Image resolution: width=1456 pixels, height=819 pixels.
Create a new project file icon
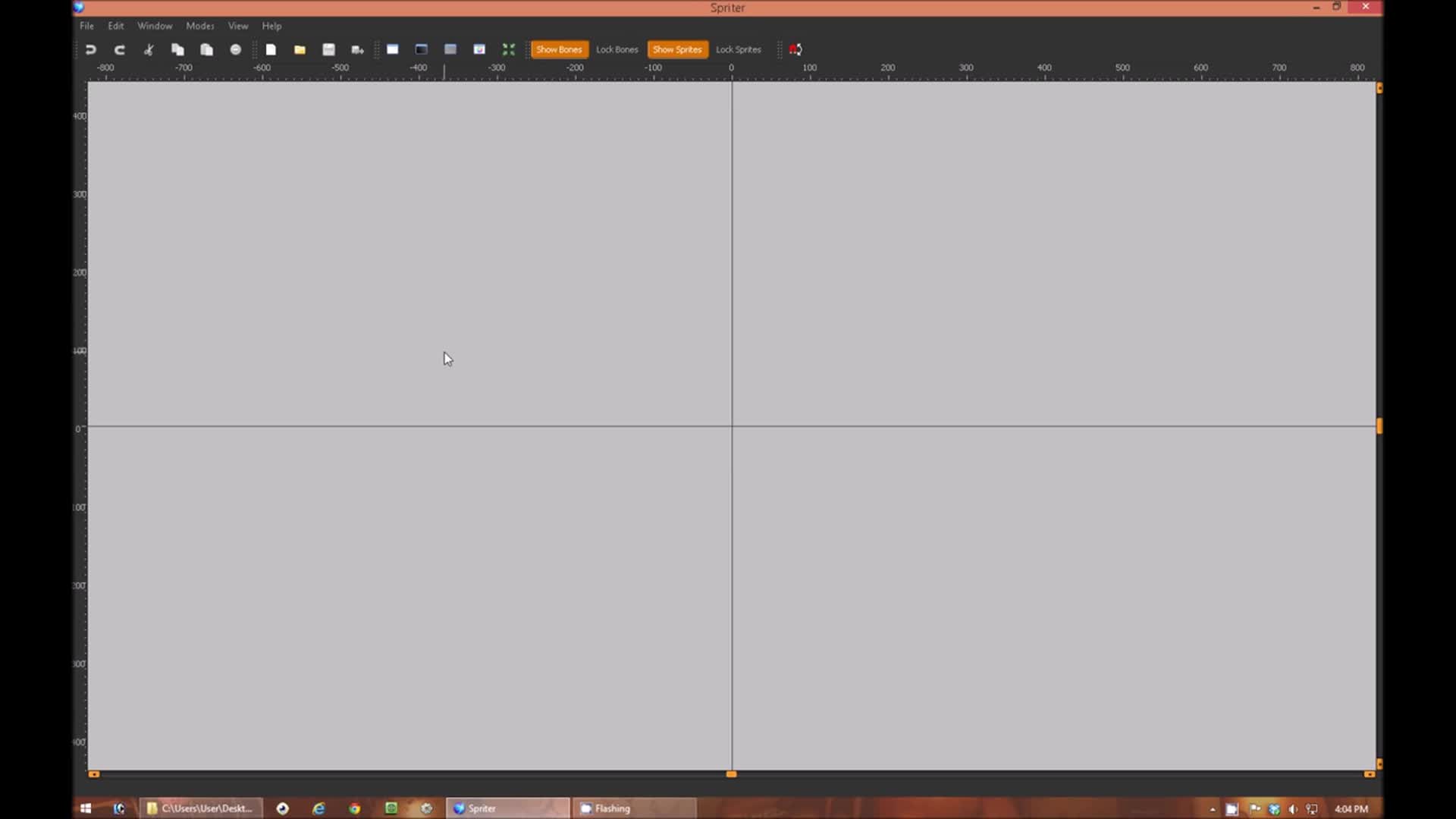tap(271, 50)
